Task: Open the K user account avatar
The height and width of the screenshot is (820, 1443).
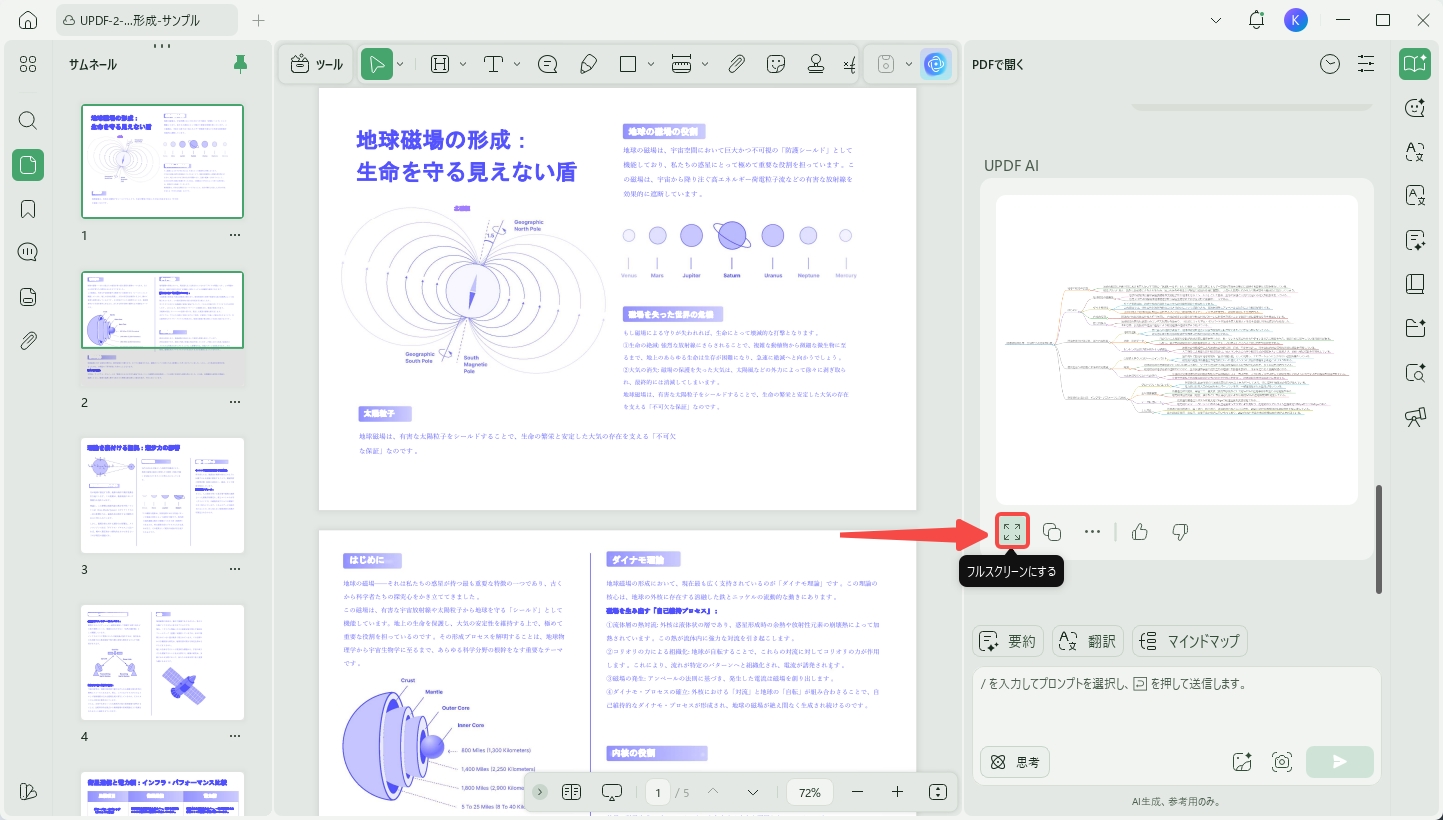Action: 1296,20
